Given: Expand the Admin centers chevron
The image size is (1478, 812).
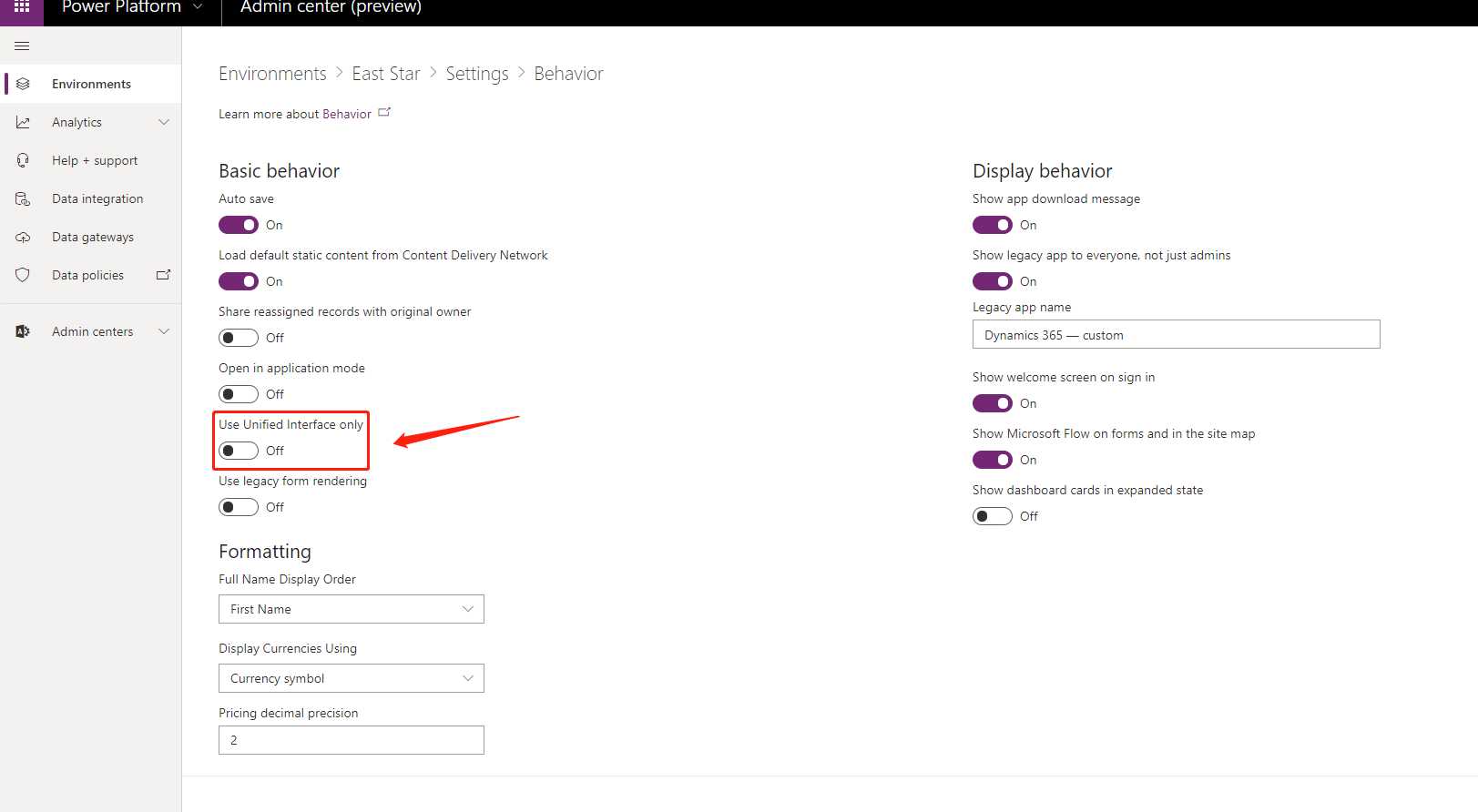Looking at the screenshot, I should pos(164,331).
